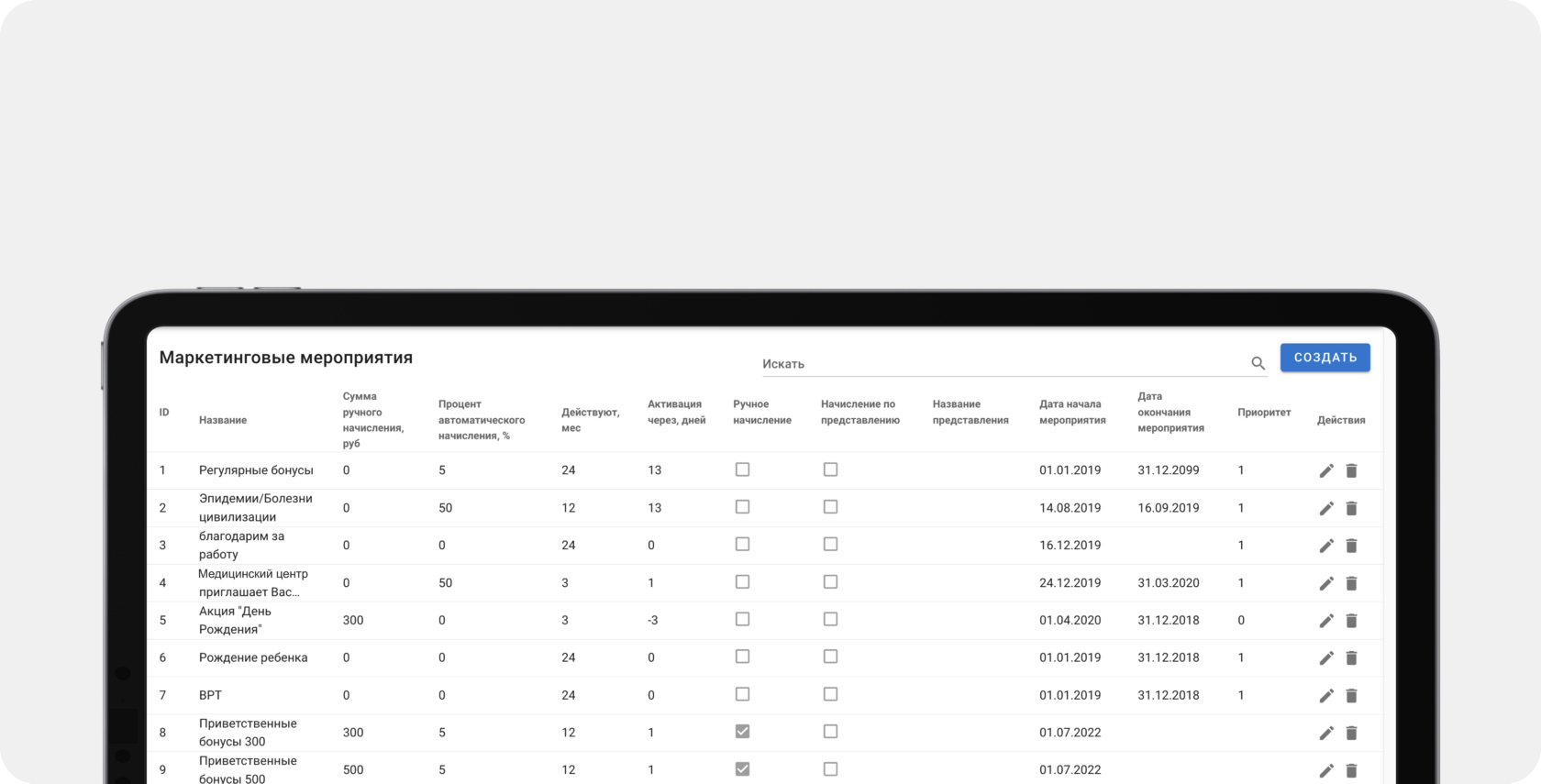Click the Приветственные бонусы 300 name cell
This screenshot has height=784, width=1541.
[x=248, y=733]
